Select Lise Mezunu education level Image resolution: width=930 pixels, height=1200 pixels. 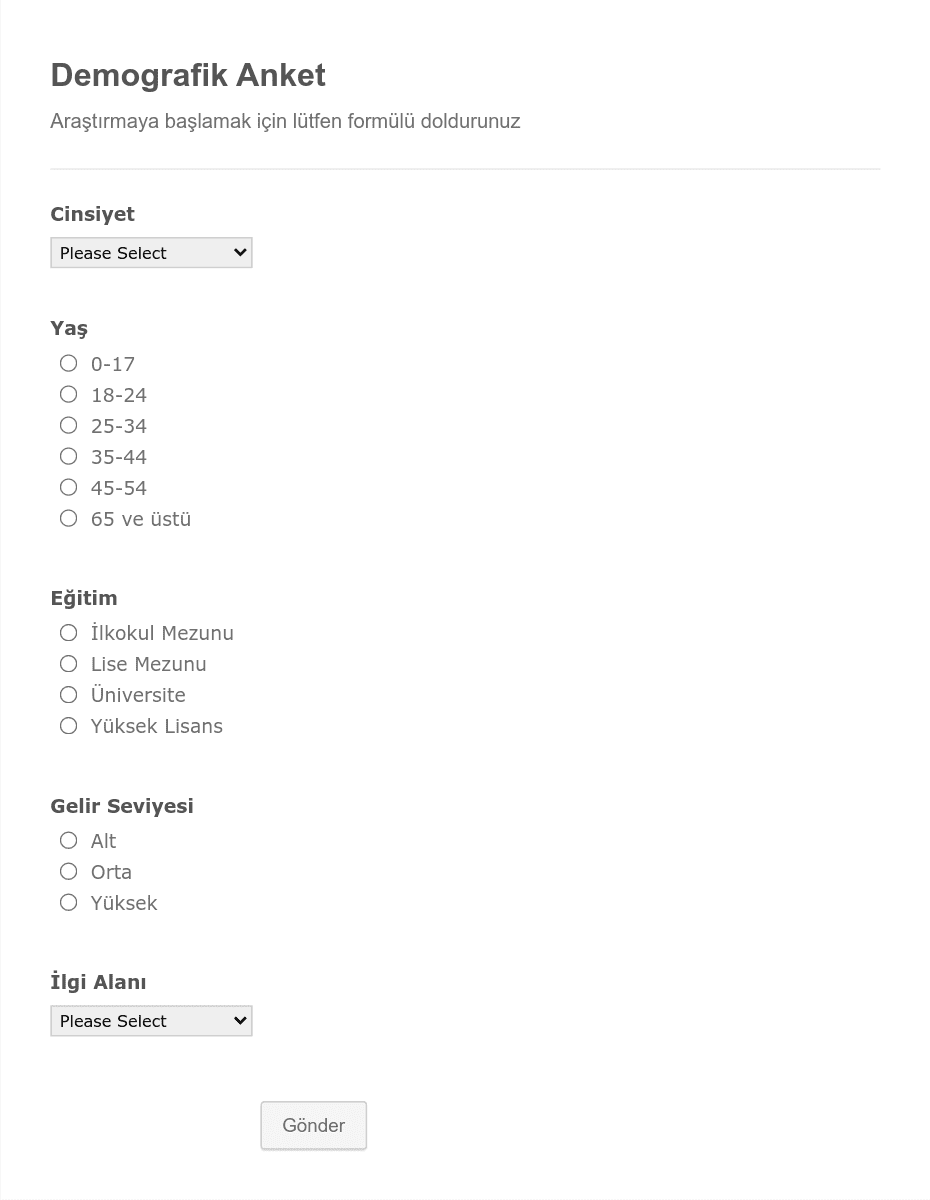(68, 663)
